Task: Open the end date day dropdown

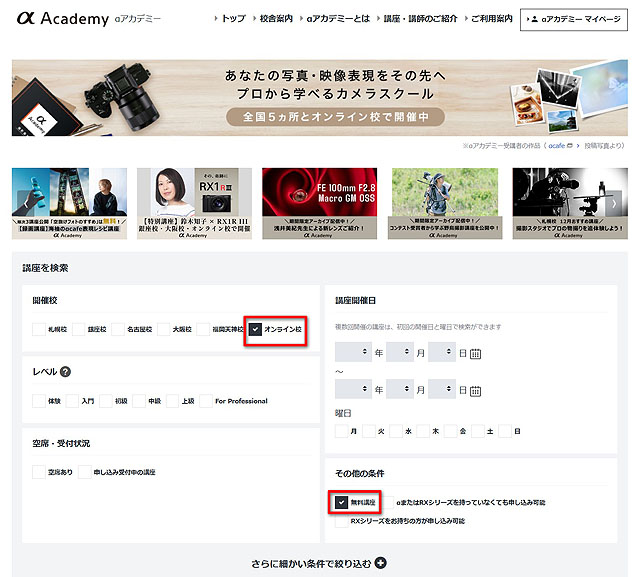Action: pyautogui.click(x=441, y=388)
